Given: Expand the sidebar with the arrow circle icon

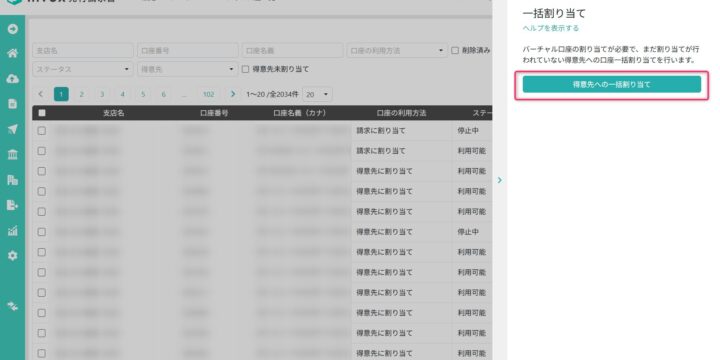Looking at the screenshot, I should click(x=12, y=29).
